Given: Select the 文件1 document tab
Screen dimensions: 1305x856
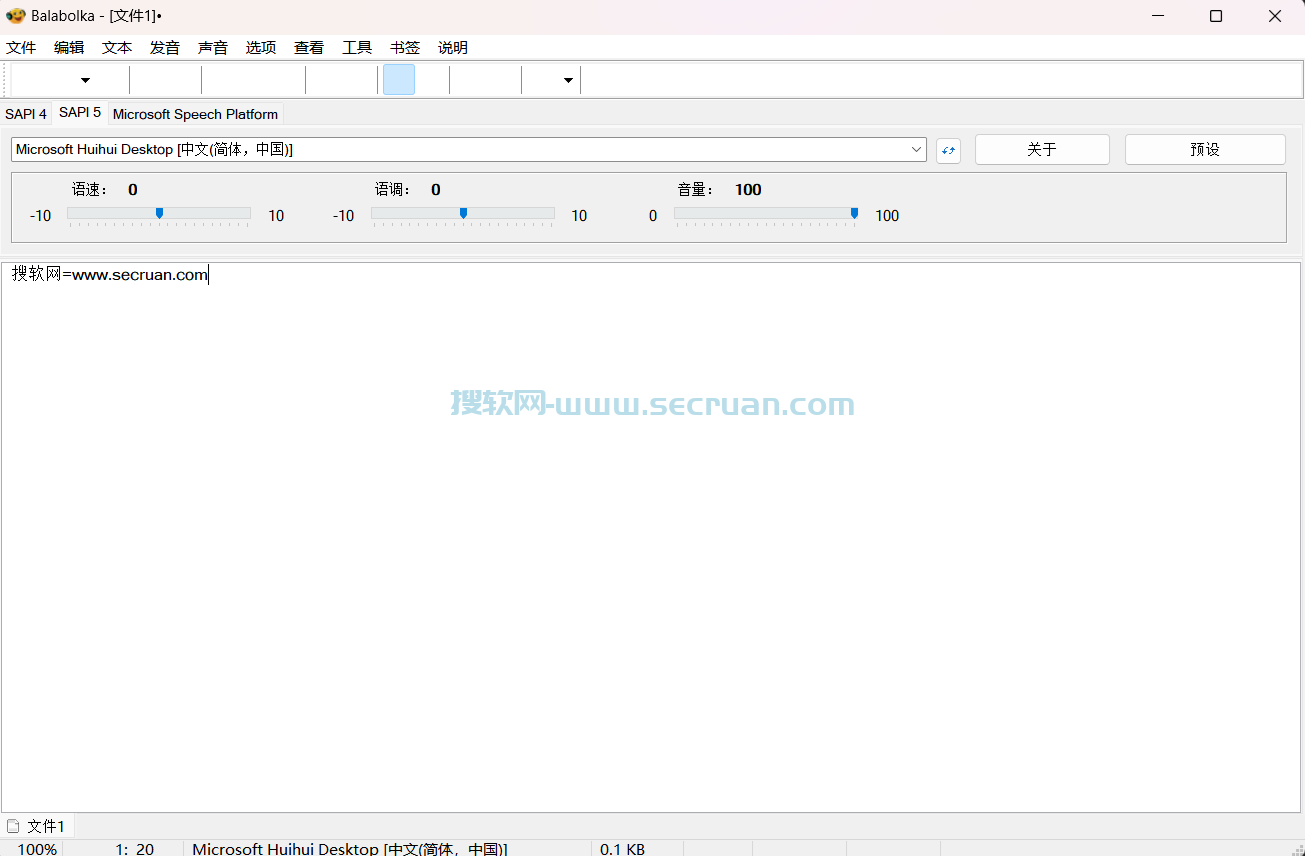Looking at the screenshot, I should tap(37, 826).
